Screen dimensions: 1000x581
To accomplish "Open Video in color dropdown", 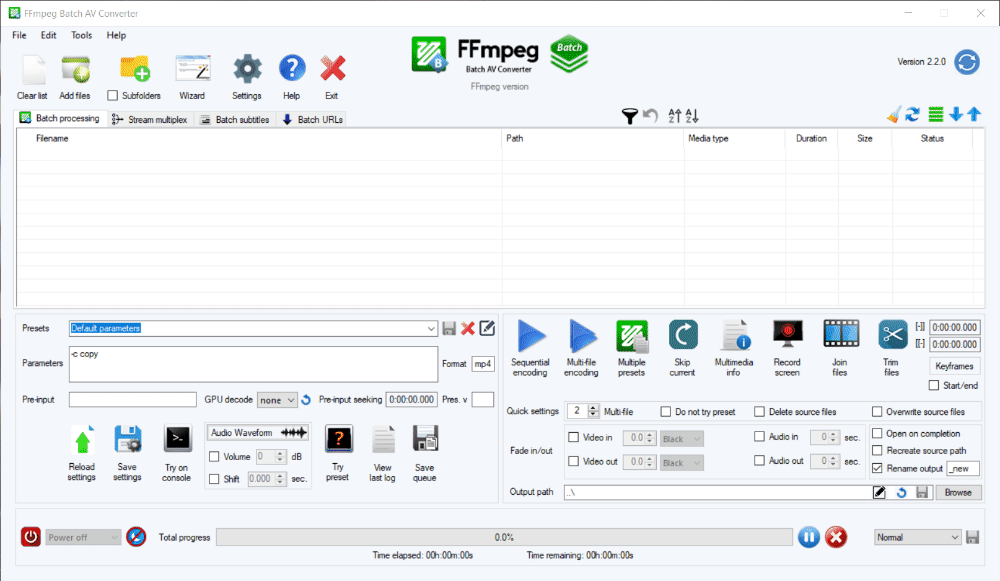I will [681, 439].
